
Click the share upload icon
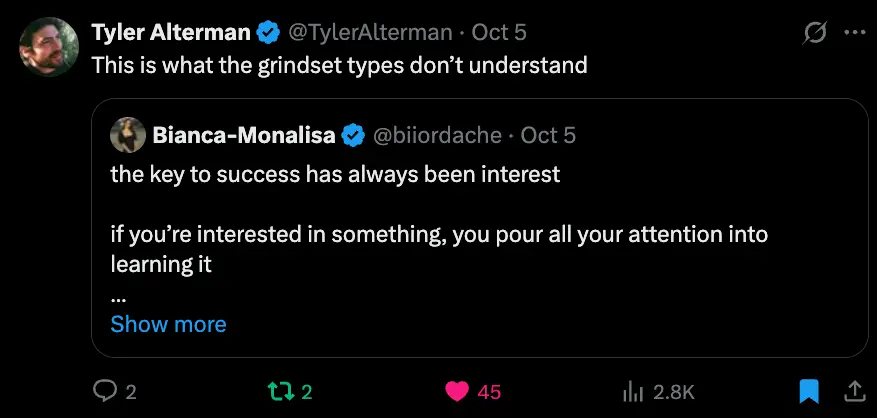pyautogui.click(x=855, y=392)
